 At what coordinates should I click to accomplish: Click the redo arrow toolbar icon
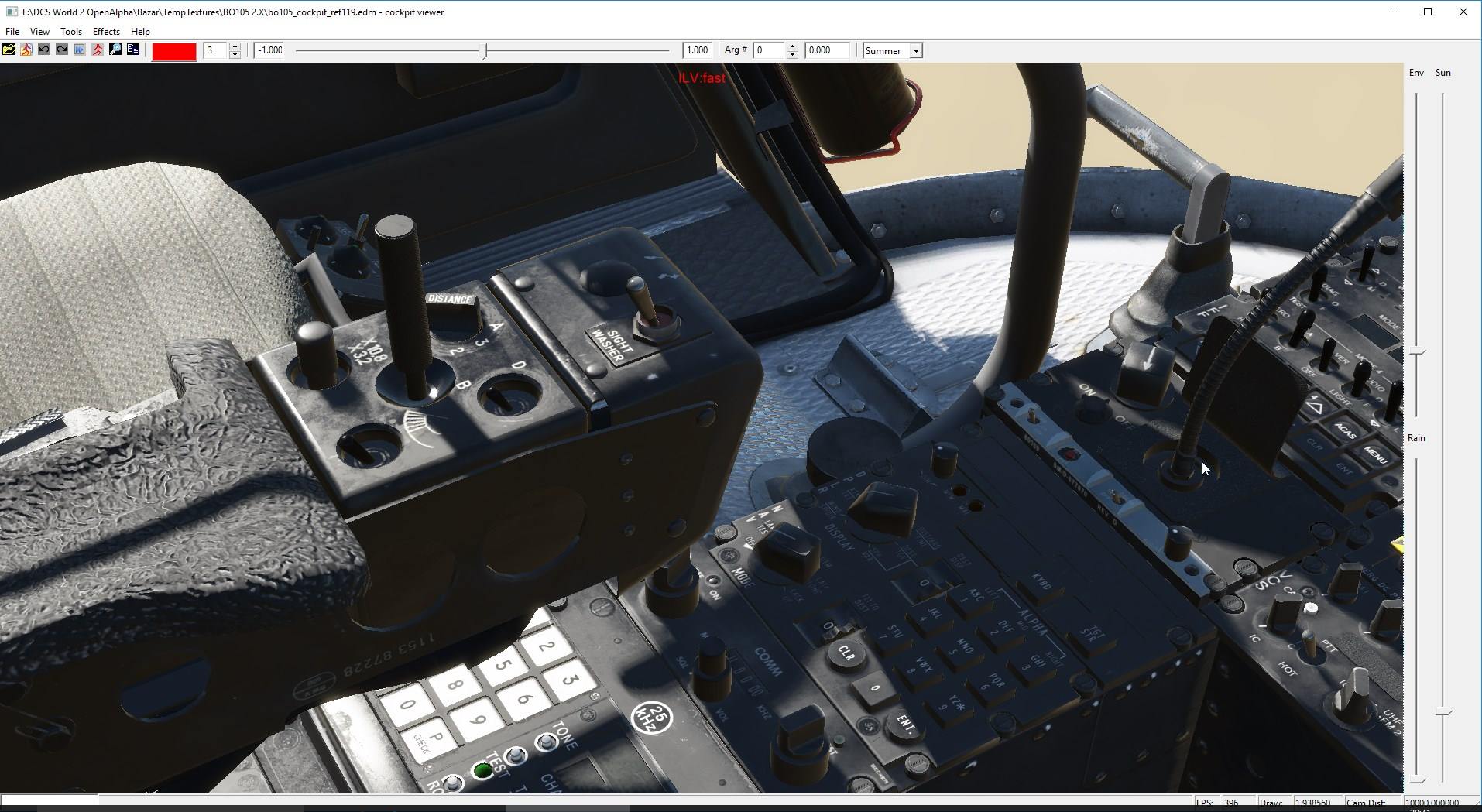[x=62, y=50]
